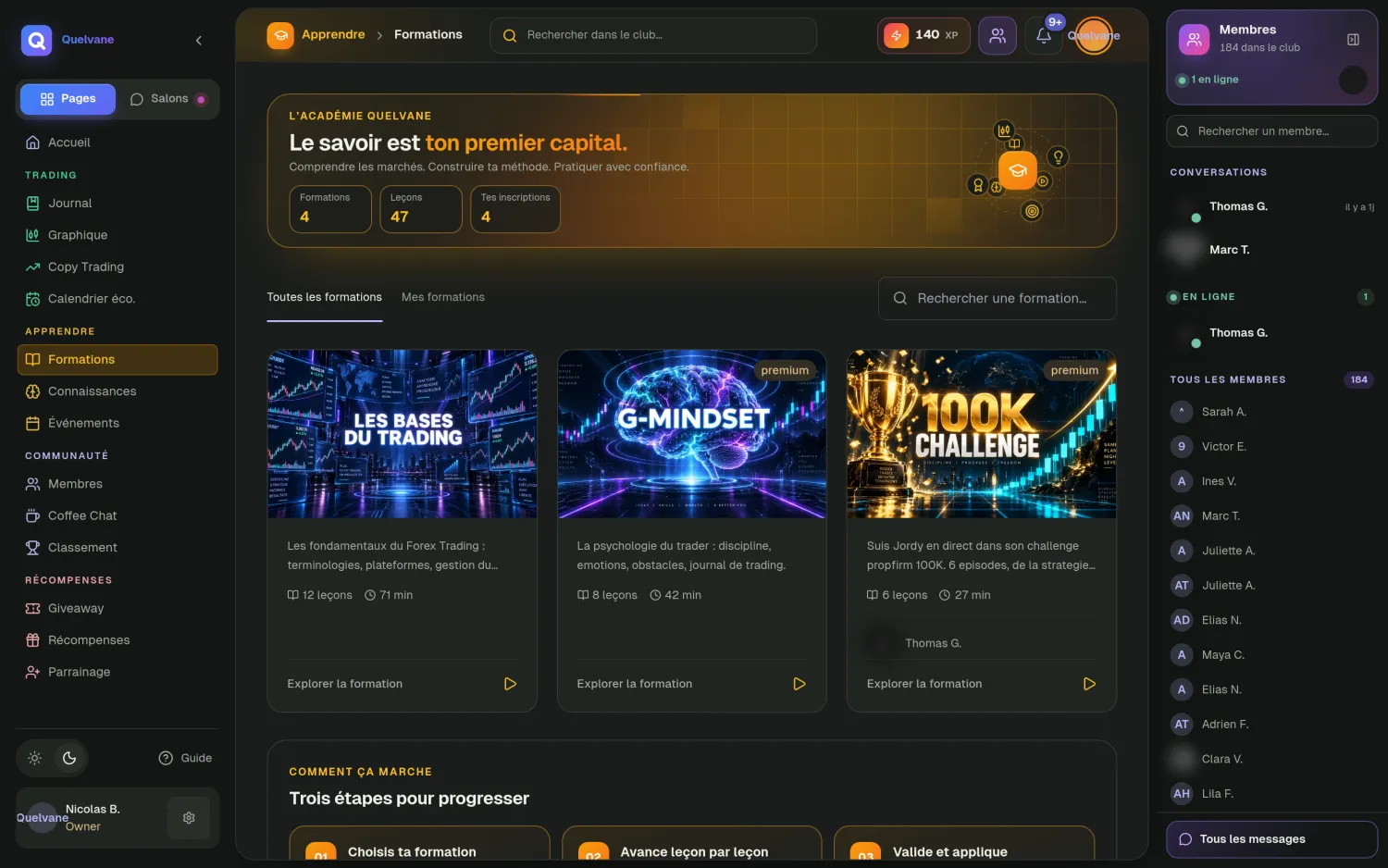Open Thomas G. conversation
The height and width of the screenshot is (868, 1388).
pyautogui.click(x=1272, y=207)
